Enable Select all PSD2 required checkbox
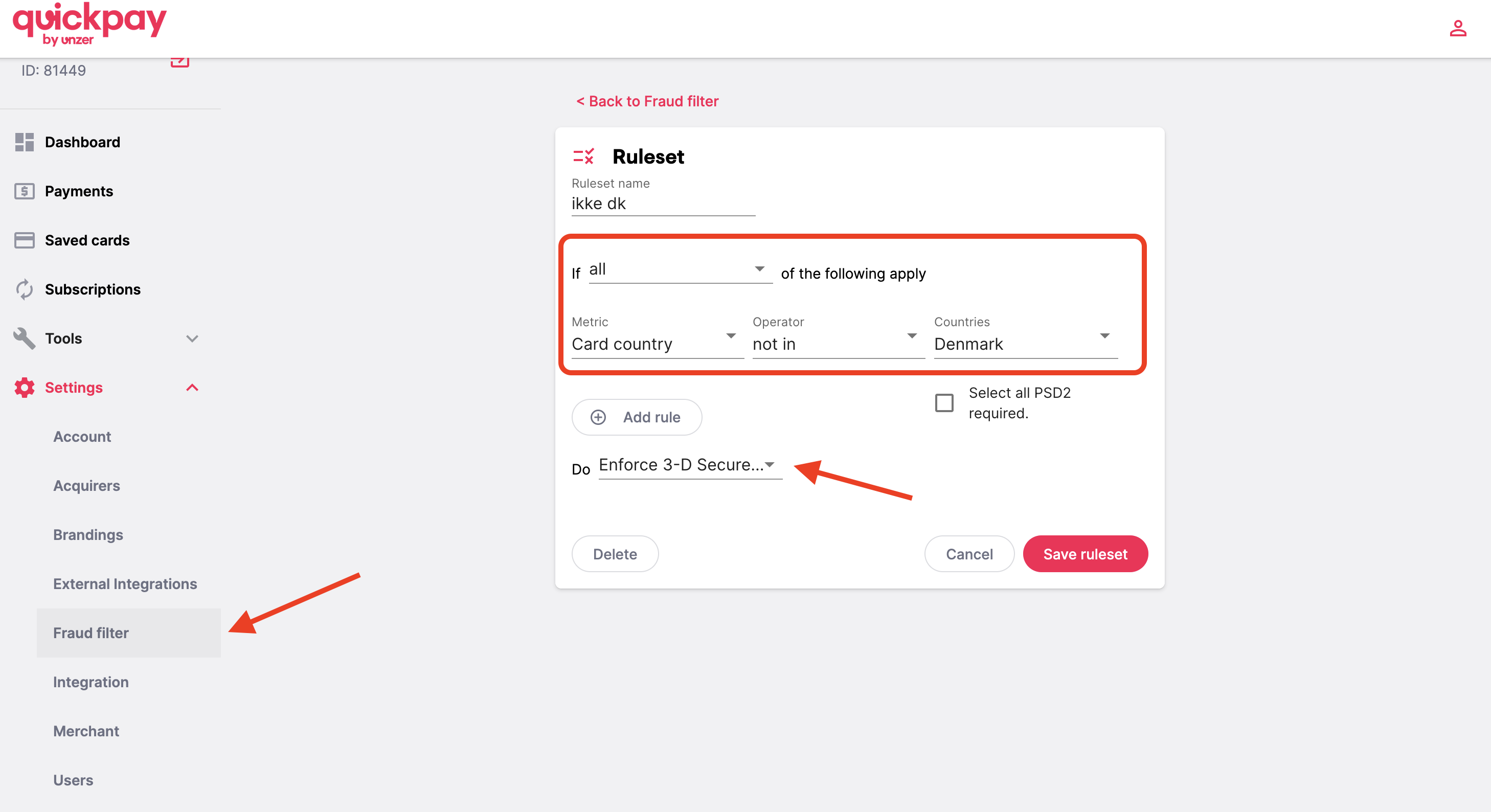1491x812 pixels. coord(944,403)
